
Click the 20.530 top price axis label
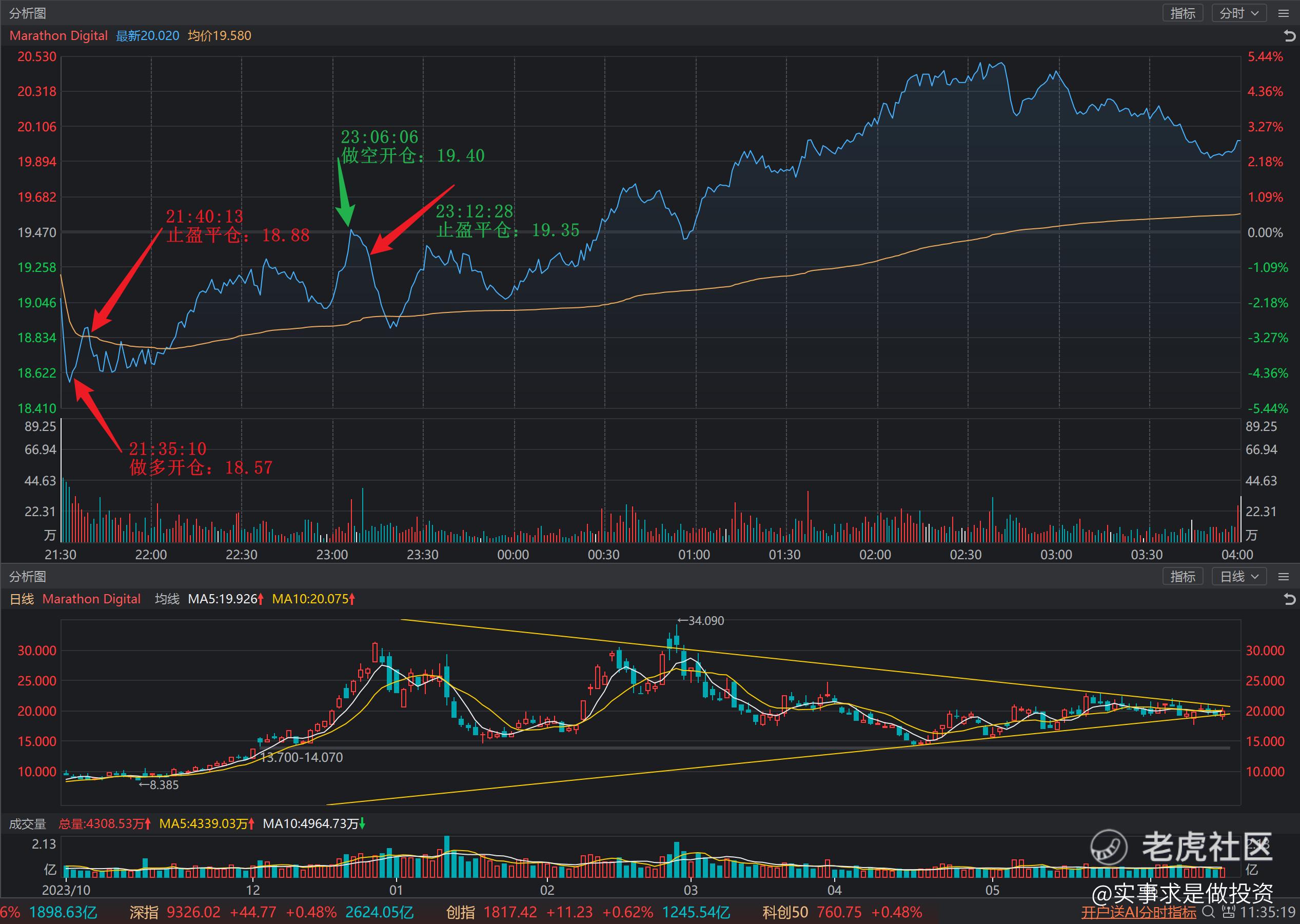(37, 56)
